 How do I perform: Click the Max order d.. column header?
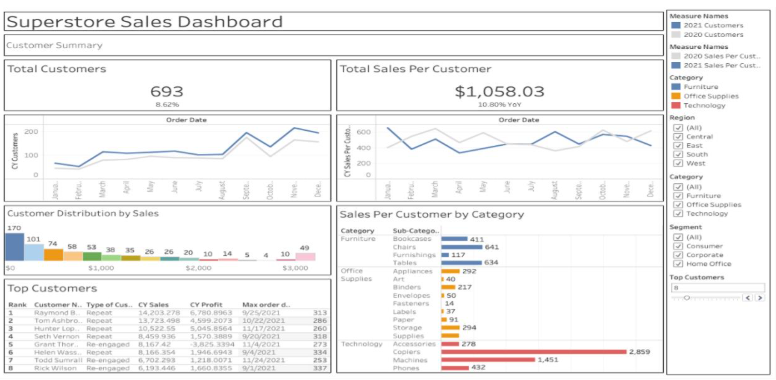[x=266, y=305]
